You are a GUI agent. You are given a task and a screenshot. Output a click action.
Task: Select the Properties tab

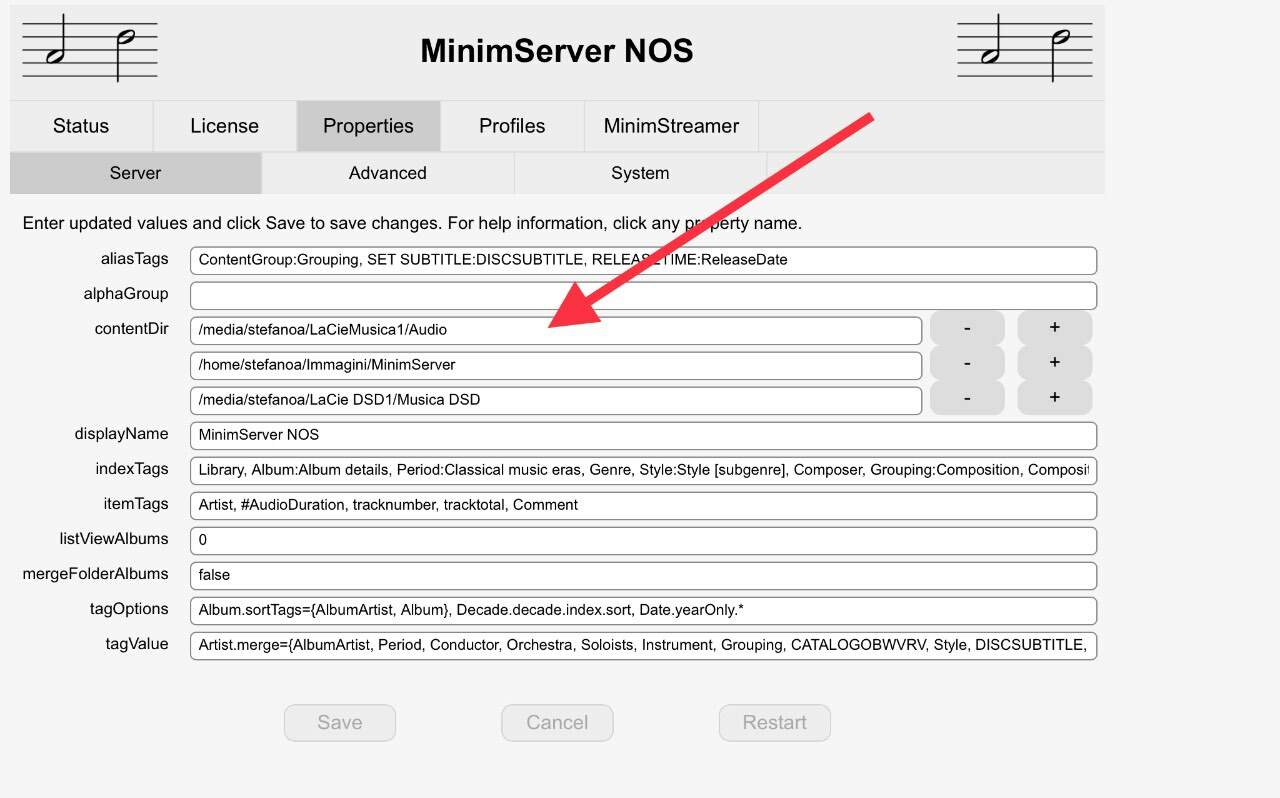click(368, 126)
